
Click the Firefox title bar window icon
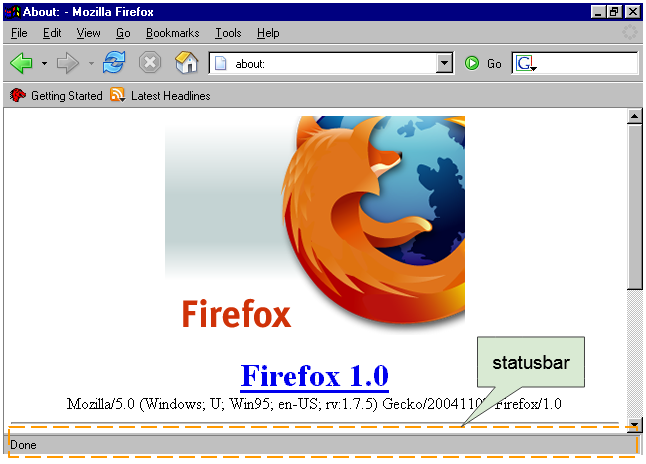coord(12,12)
